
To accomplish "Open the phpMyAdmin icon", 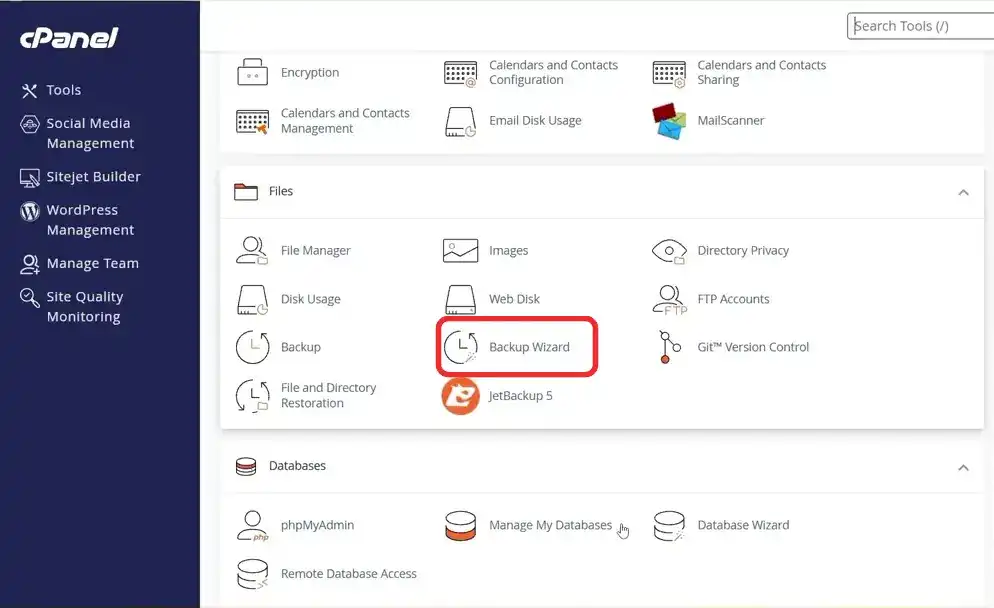I will point(252,526).
